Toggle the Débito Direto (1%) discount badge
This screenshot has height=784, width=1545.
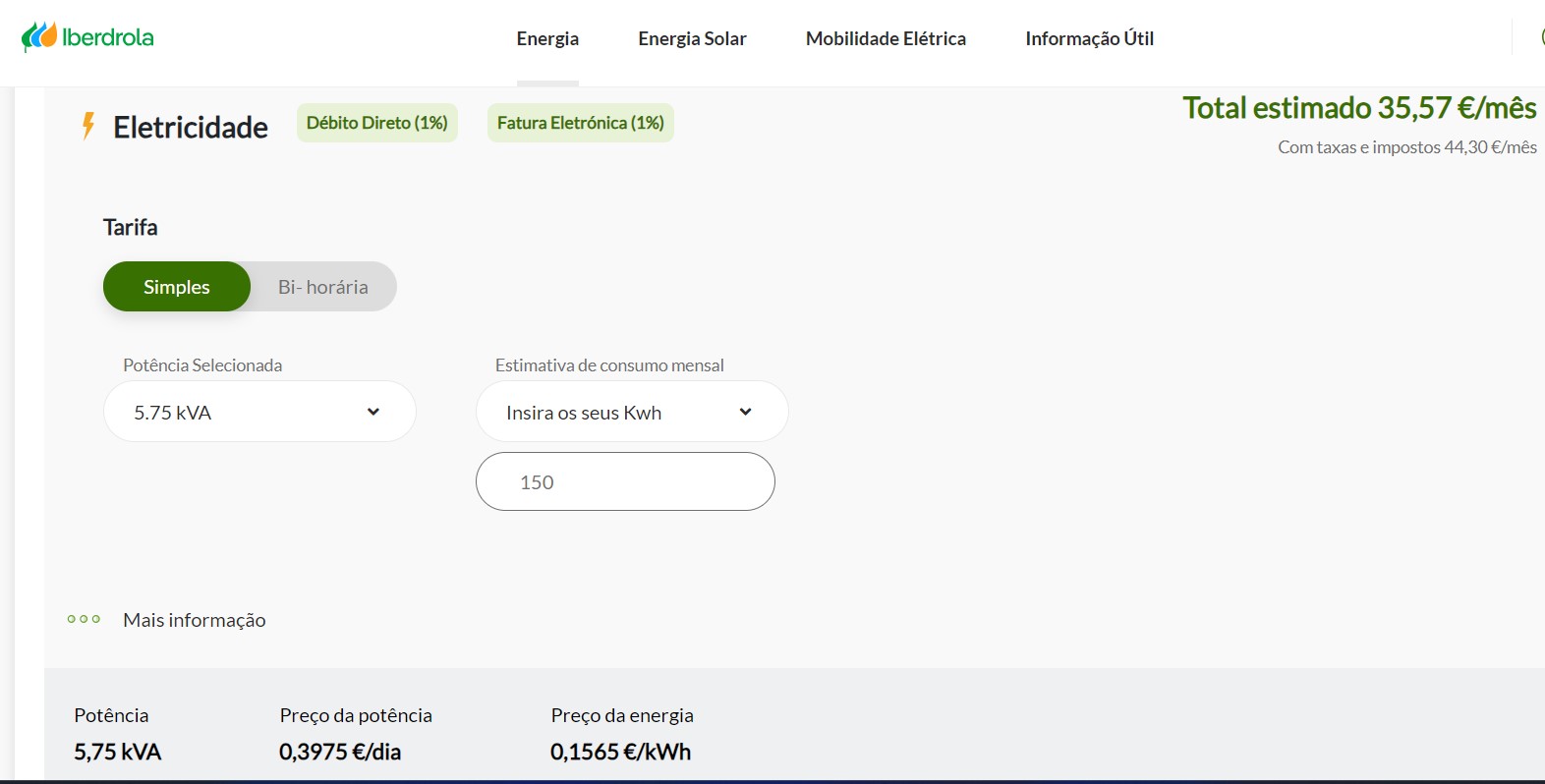[x=377, y=123]
